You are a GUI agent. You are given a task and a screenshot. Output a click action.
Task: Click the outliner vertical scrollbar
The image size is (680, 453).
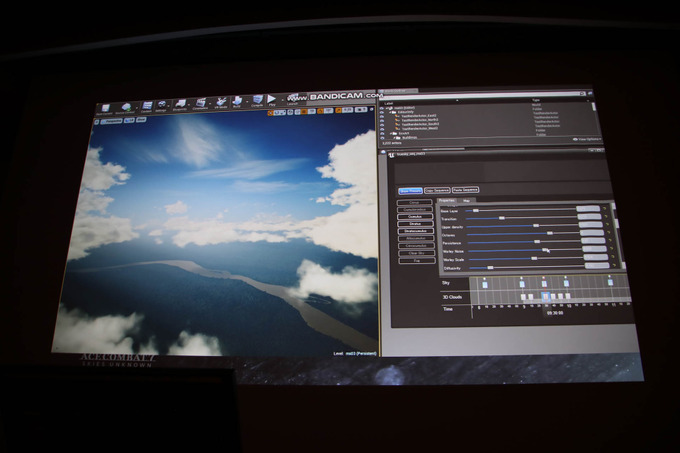coord(593,107)
